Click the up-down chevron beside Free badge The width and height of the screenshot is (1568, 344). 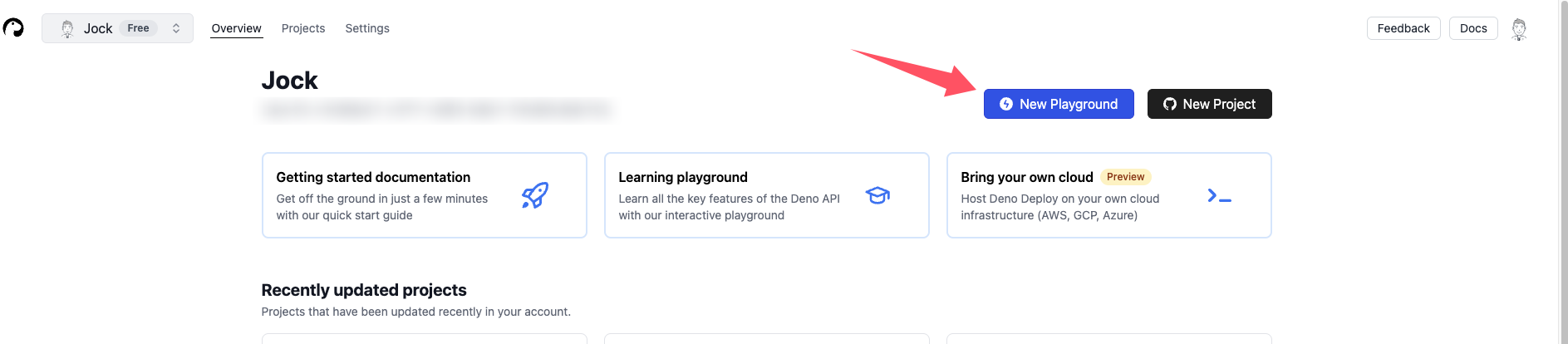(176, 28)
